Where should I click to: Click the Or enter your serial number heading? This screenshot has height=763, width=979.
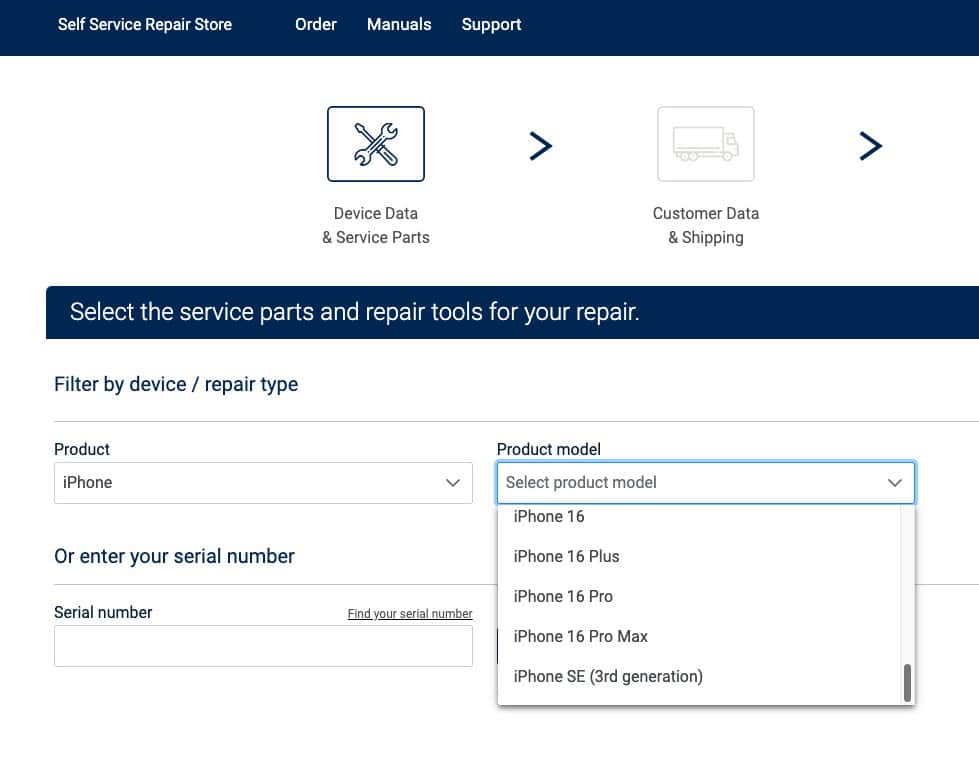tap(174, 556)
